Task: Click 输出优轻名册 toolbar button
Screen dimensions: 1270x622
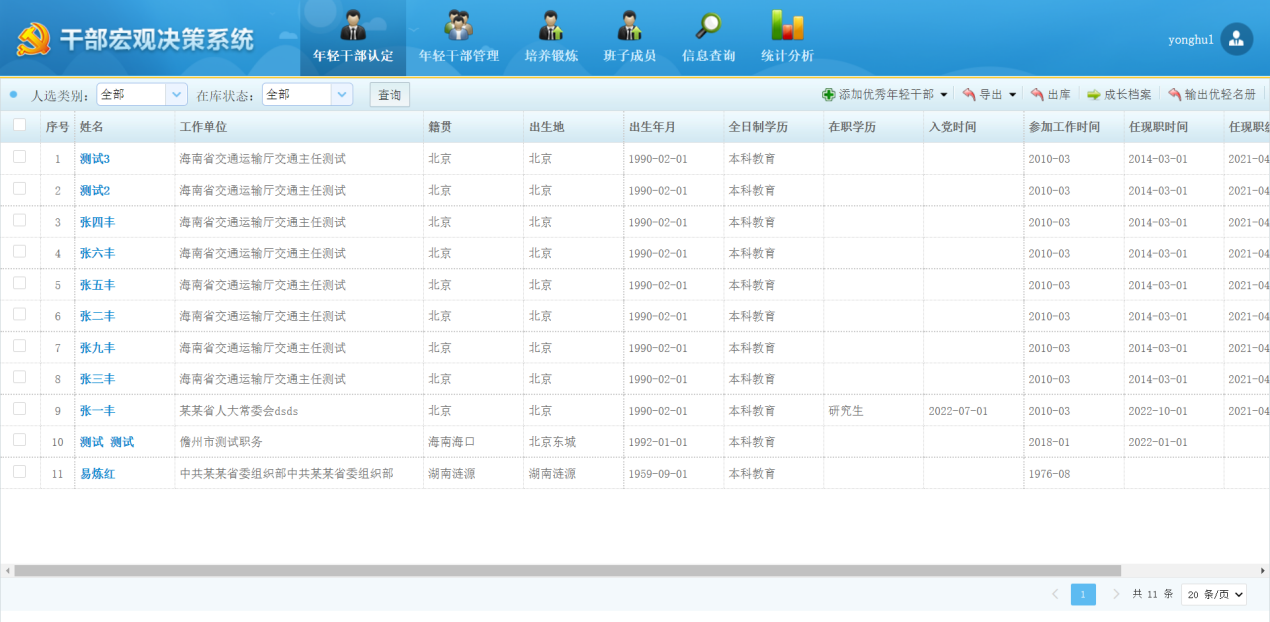Action: [x=1211, y=94]
